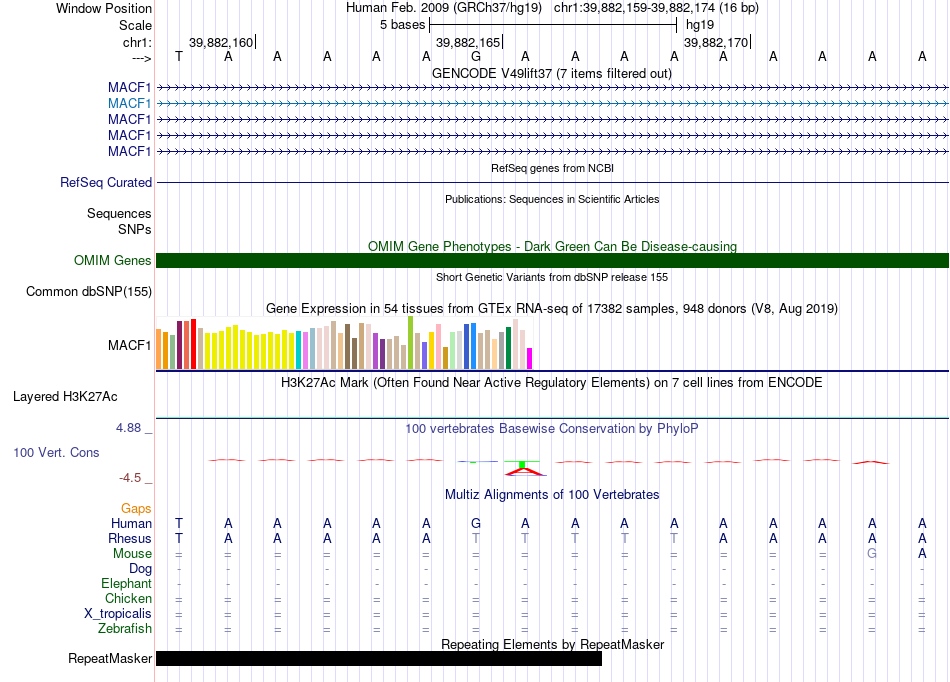Open Short Genetic Variants from dbSNP release 155
Screen dimensions: 950x682
pos(552,277)
